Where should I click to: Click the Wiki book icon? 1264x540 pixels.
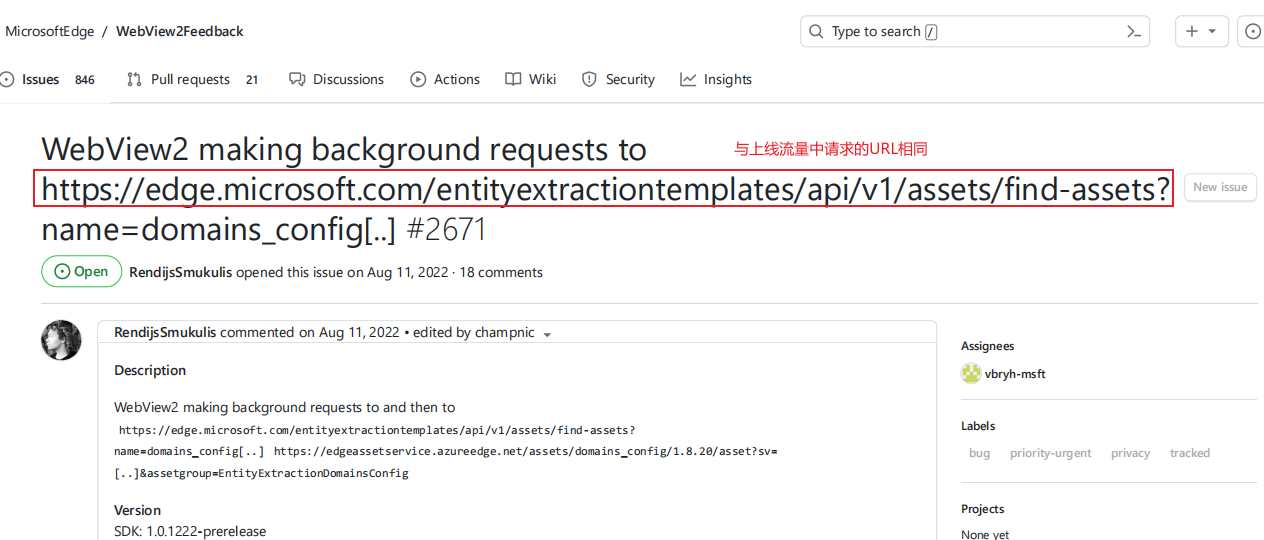click(513, 79)
